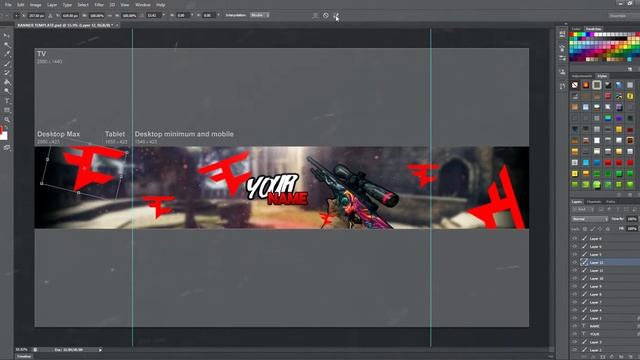Select the History Brush tool
This screenshot has height=360, width=640.
tap(7, 73)
